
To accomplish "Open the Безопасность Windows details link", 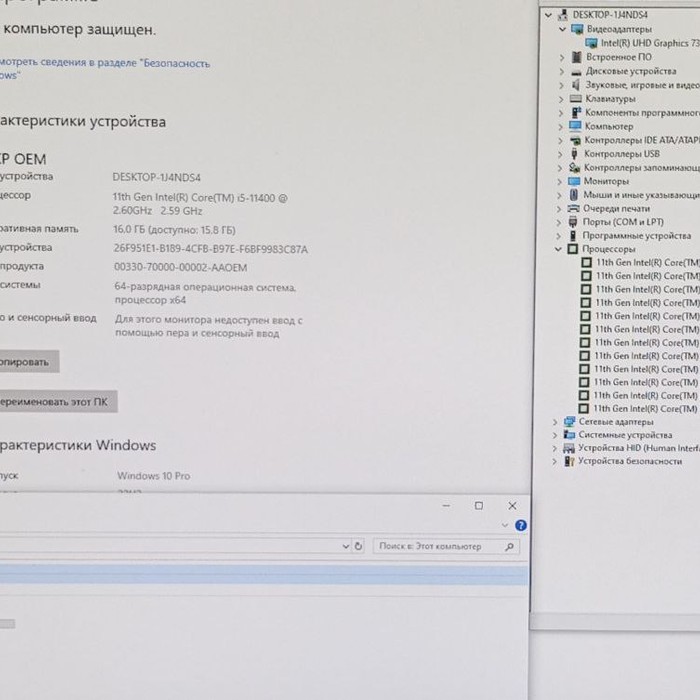I will (104, 68).
